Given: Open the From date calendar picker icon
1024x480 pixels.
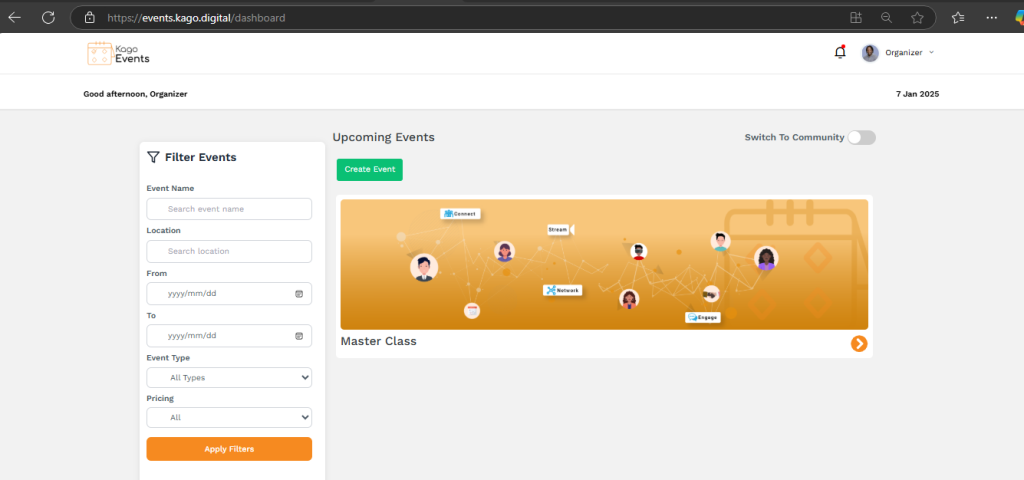Looking at the screenshot, I should pyautogui.click(x=299, y=294).
